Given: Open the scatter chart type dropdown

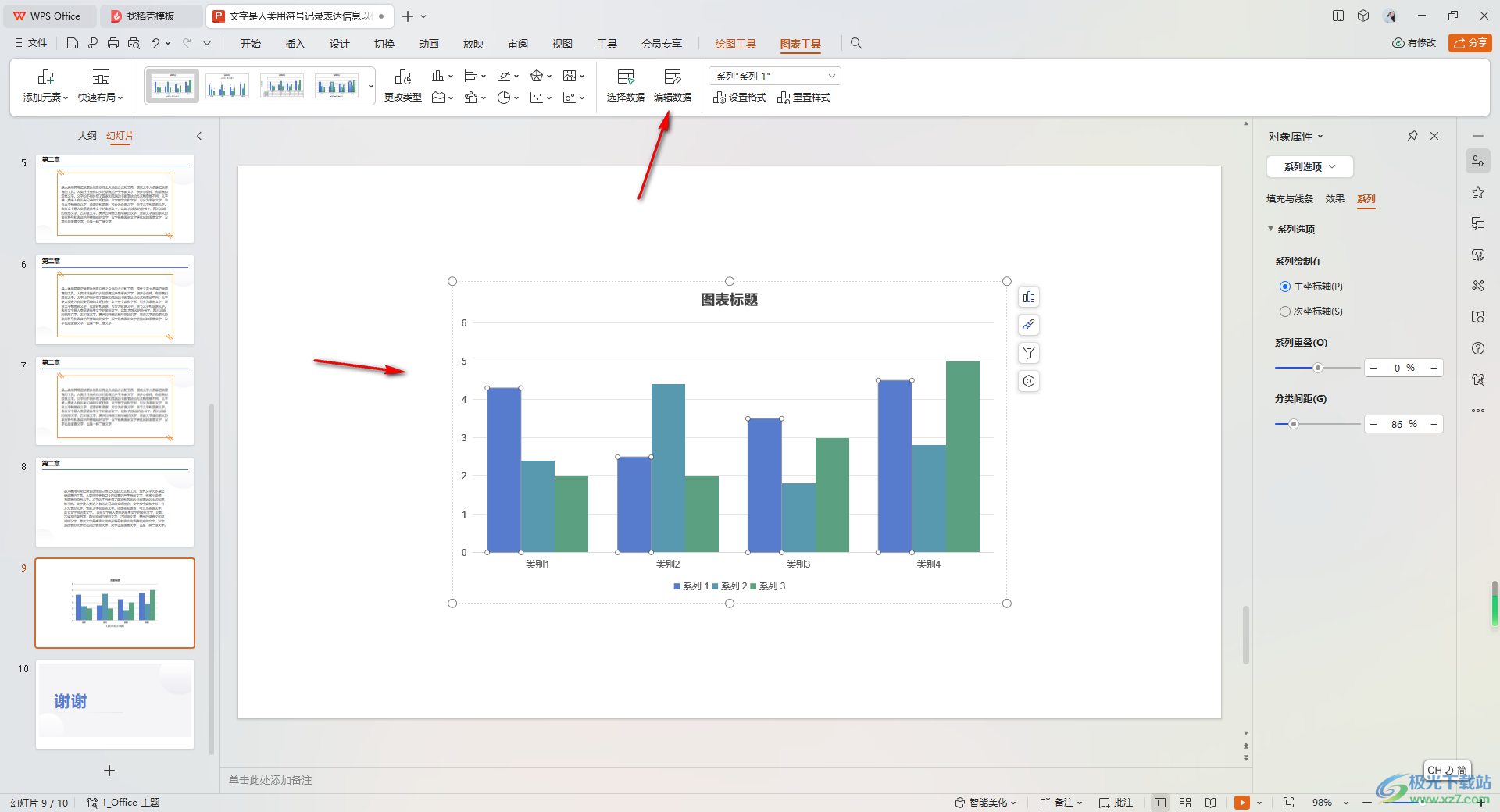Looking at the screenshot, I should 541,98.
